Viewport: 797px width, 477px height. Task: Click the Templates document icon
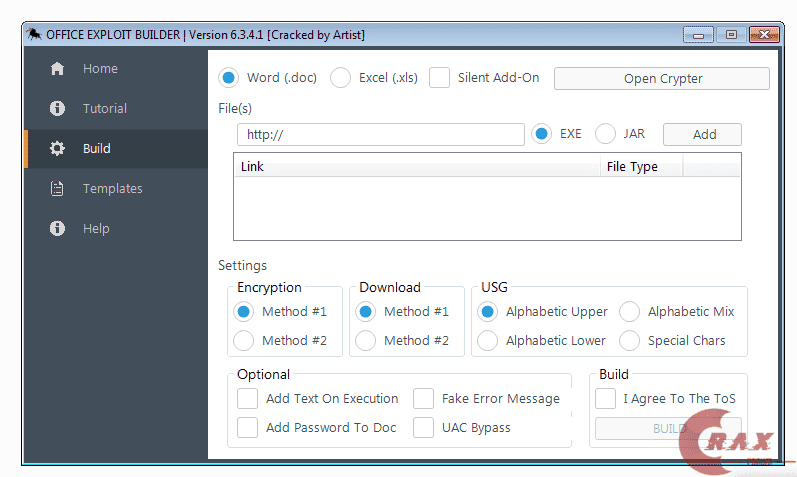tap(57, 189)
